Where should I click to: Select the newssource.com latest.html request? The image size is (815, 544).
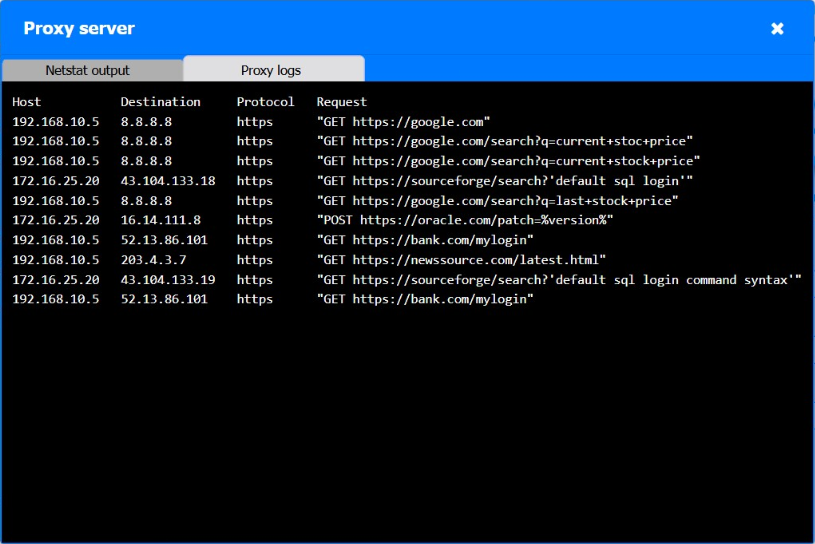(461, 259)
